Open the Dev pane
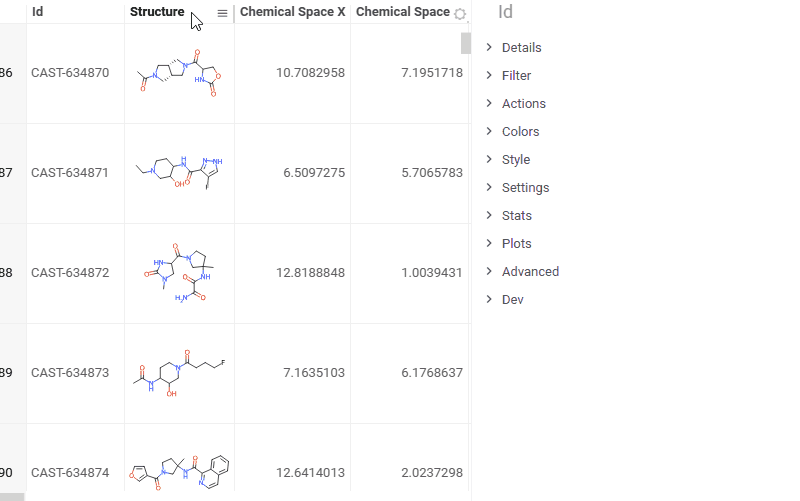 (512, 300)
